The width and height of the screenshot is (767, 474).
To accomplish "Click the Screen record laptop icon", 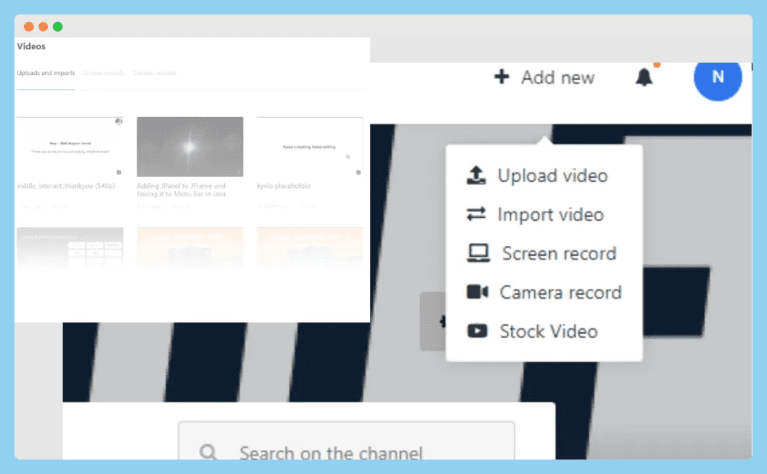I will point(478,253).
